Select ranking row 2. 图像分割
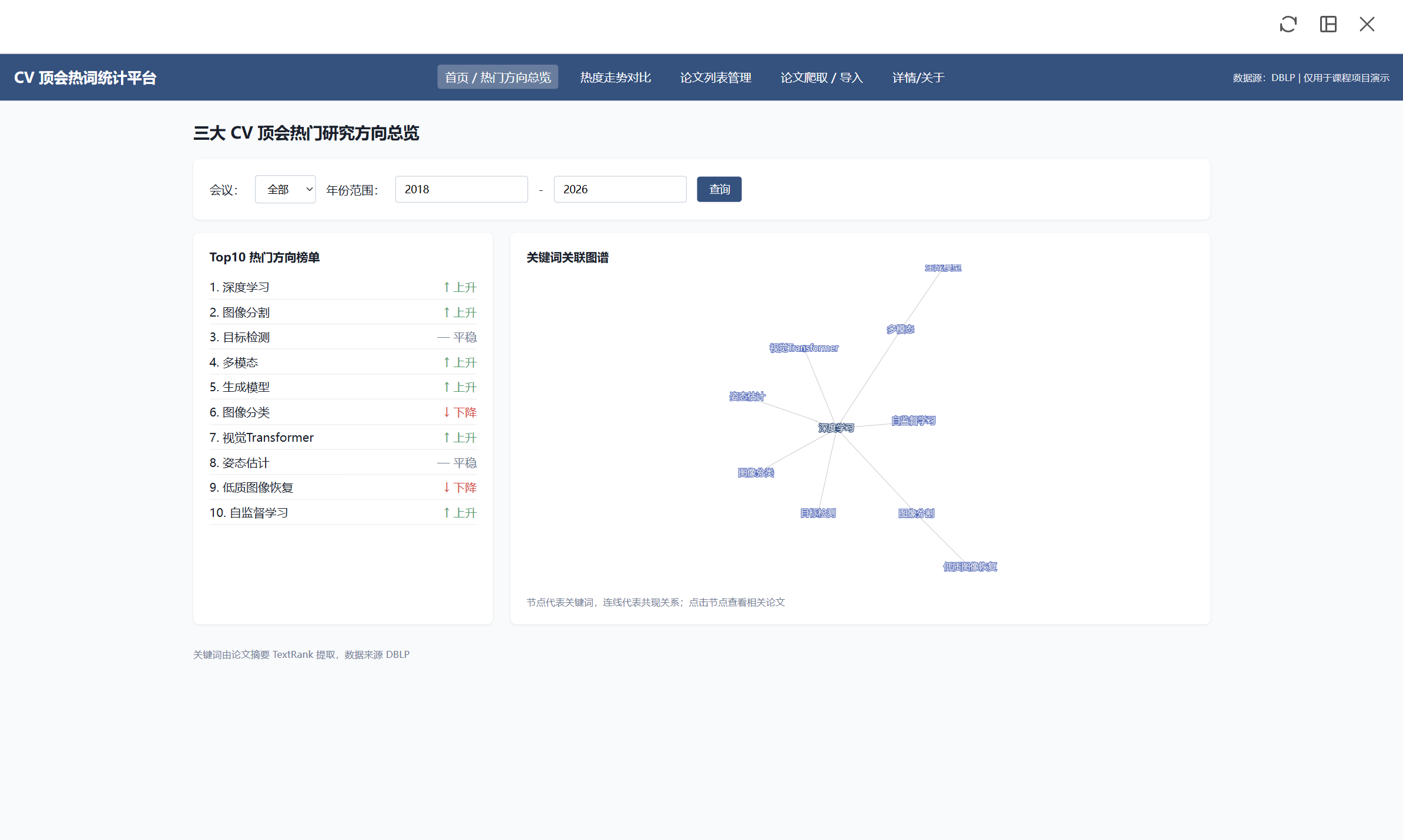The width and height of the screenshot is (1403, 840). pyautogui.click(x=343, y=313)
